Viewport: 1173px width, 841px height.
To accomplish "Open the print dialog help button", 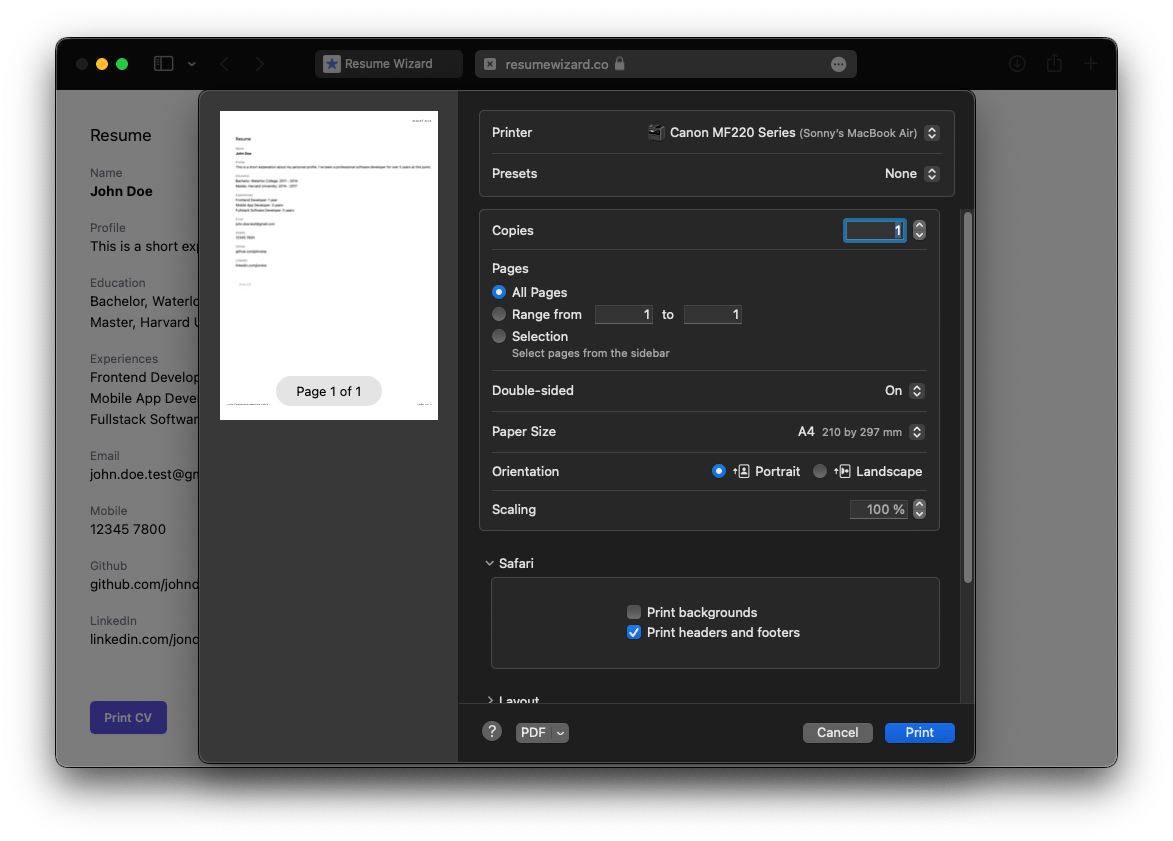I will point(491,732).
